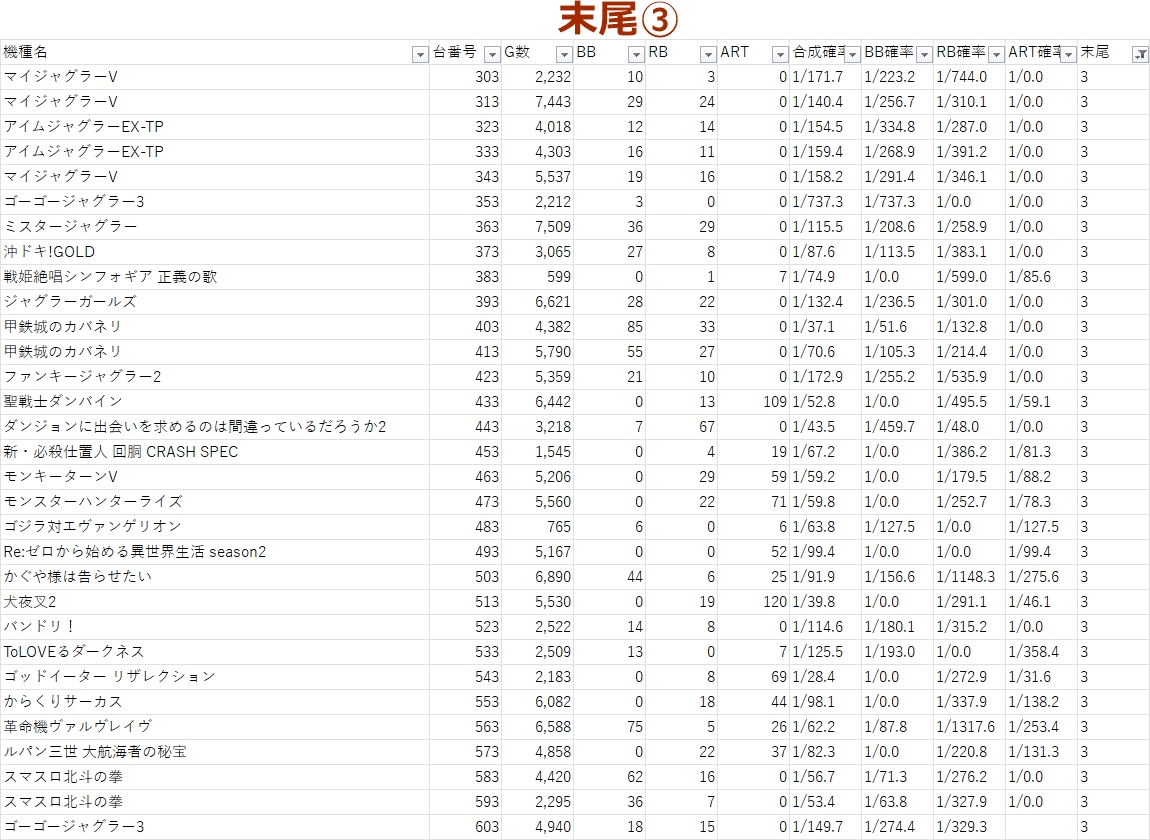Select the cell モンスターハンターライズ

[215, 502]
